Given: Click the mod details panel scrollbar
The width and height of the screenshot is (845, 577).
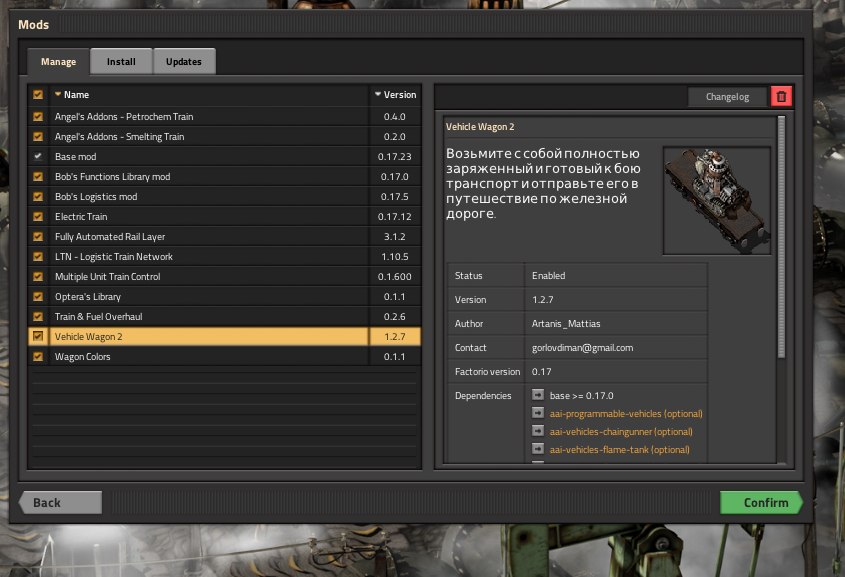Looking at the screenshot, I should pos(781,237).
